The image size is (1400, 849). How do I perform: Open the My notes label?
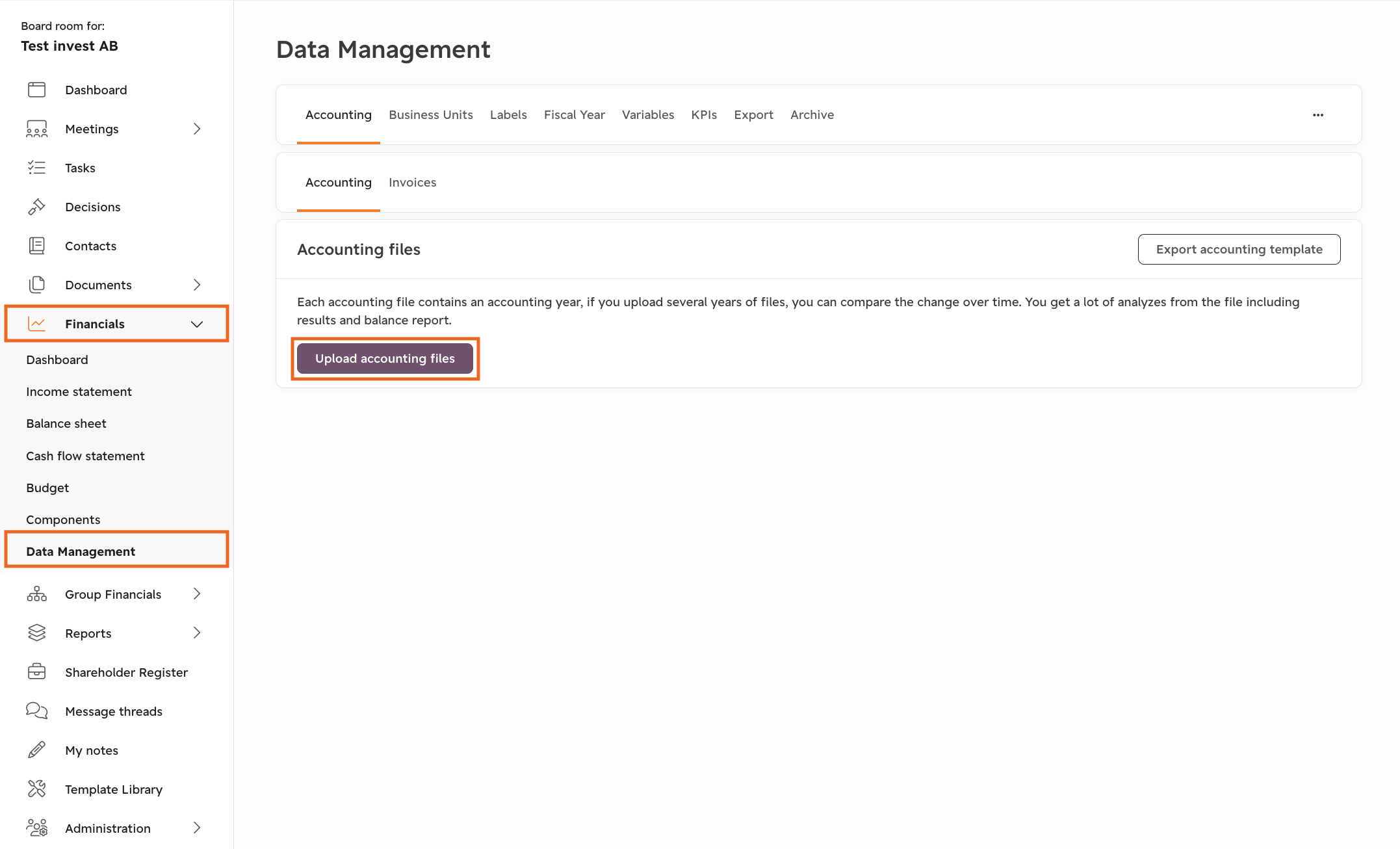(92, 751)
